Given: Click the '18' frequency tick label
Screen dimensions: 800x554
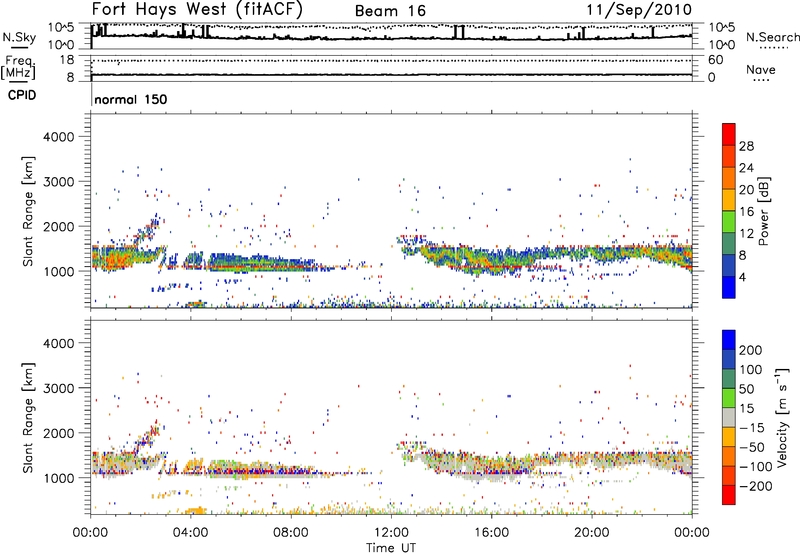Looking at the screenshot, I should pyautogui.click(x=66, y=60).
